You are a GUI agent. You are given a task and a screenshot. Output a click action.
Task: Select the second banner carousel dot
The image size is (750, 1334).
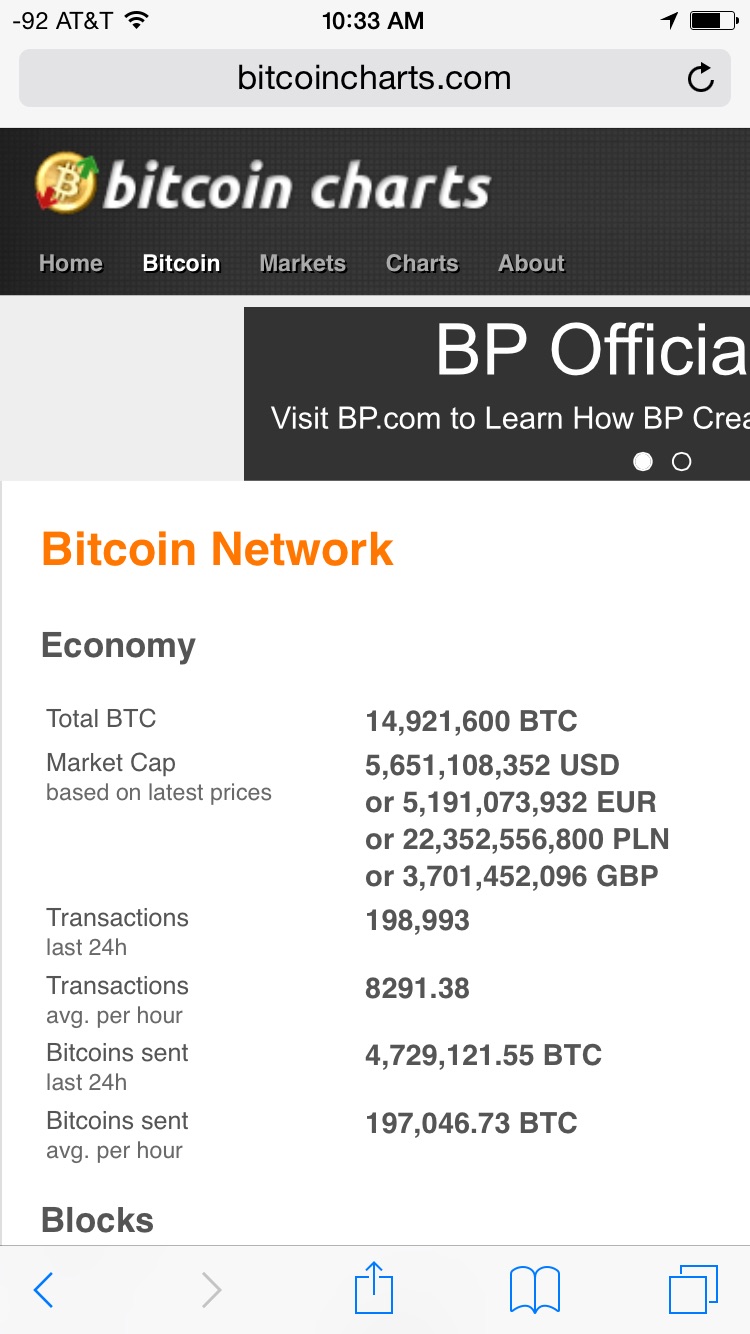(x=681, y=461)
